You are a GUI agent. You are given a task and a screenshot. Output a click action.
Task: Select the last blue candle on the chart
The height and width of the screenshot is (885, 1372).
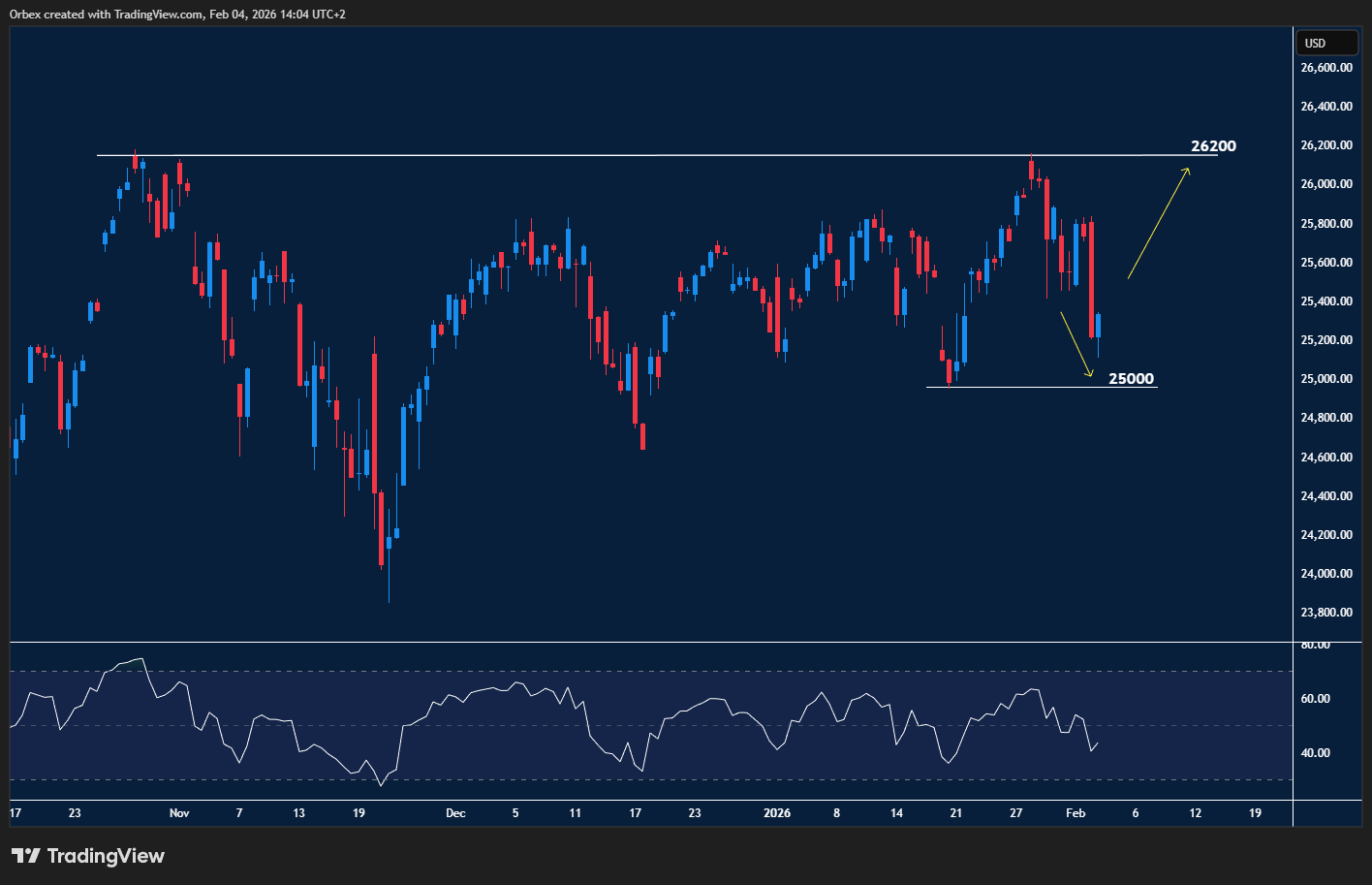[1098, 326]
